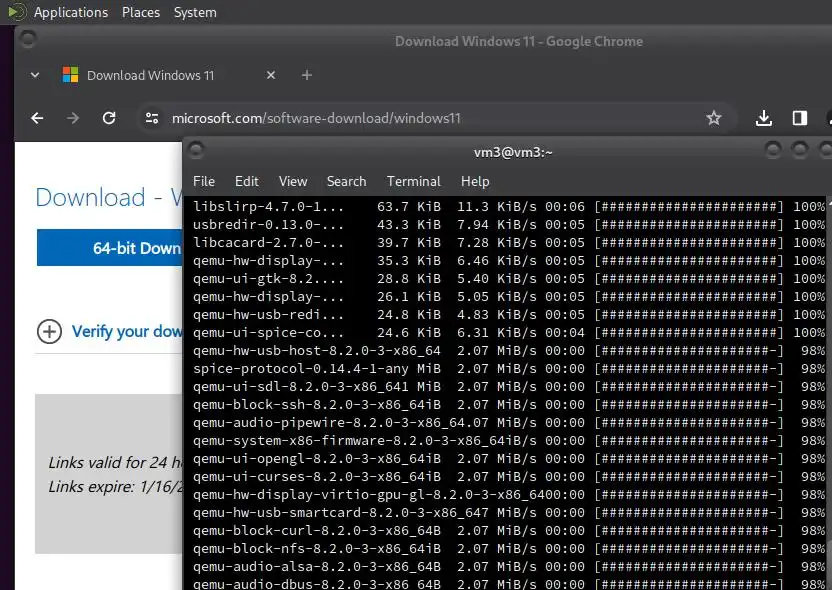Click the qemu-ui-opengl-8.2.0-3-x86_64 line

tap(508, 459)
